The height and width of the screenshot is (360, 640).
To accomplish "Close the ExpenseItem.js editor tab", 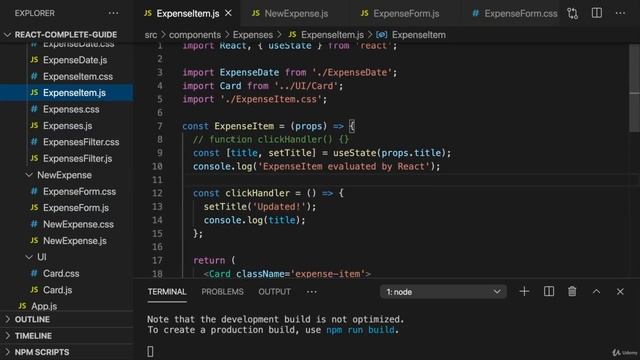I will pyautogui.click(x=228, y=13).
